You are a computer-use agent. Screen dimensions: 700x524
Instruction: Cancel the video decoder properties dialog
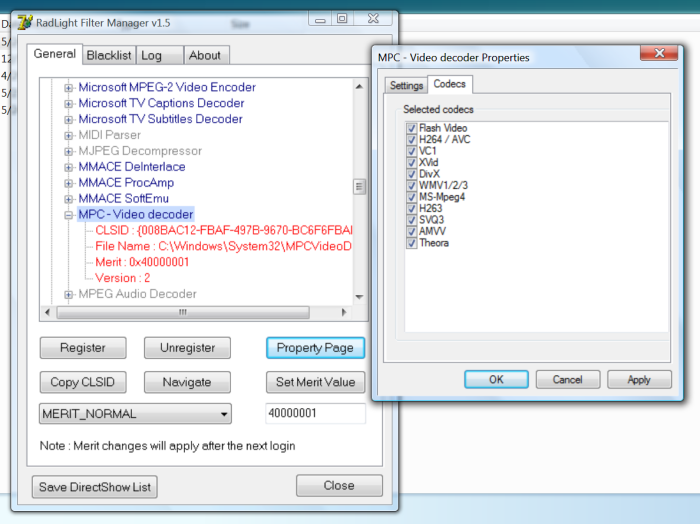point(567,379)
